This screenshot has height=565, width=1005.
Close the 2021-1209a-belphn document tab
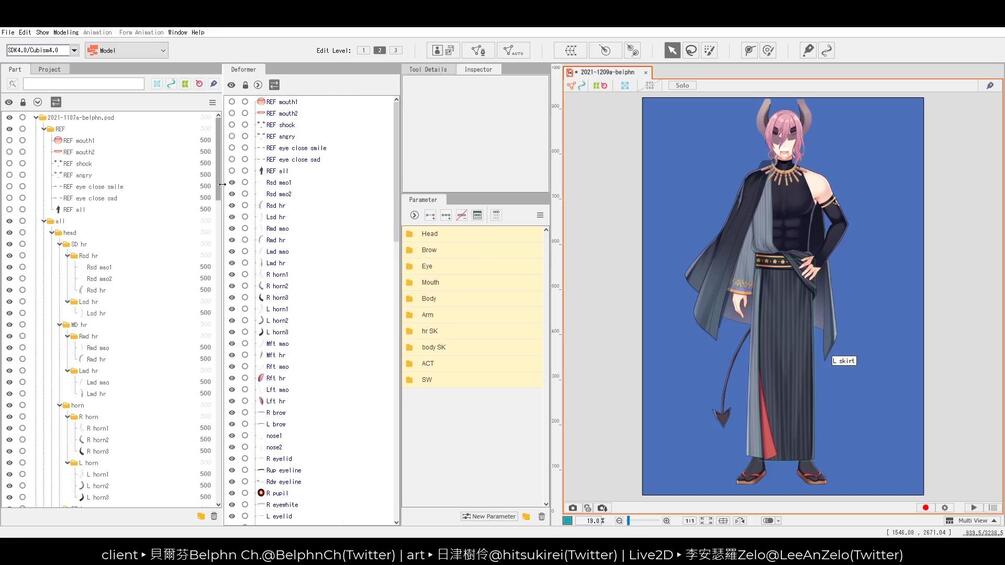pyautogui.click(x=645, y=72)
